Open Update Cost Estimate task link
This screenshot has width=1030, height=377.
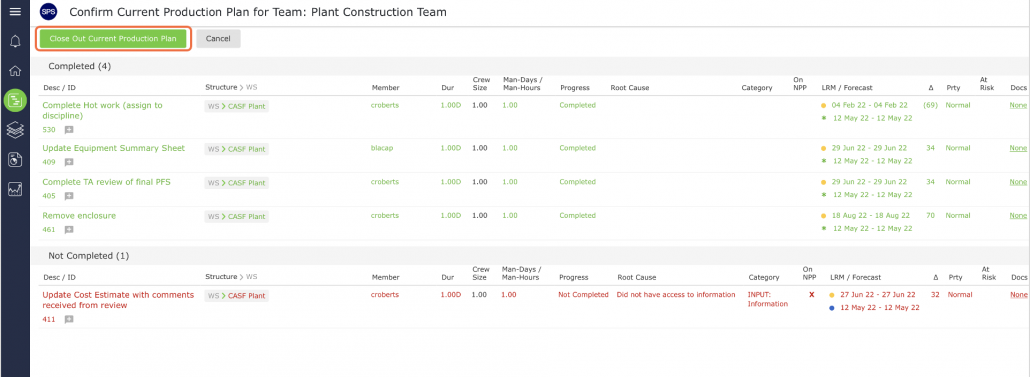118,300
